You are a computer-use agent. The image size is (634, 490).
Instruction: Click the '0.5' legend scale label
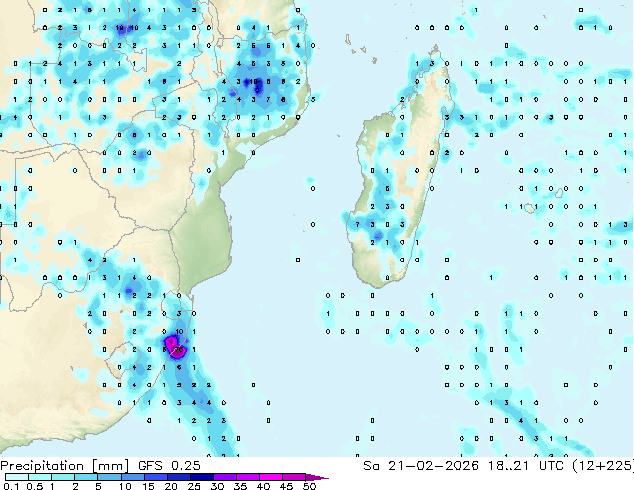(35, 486)
